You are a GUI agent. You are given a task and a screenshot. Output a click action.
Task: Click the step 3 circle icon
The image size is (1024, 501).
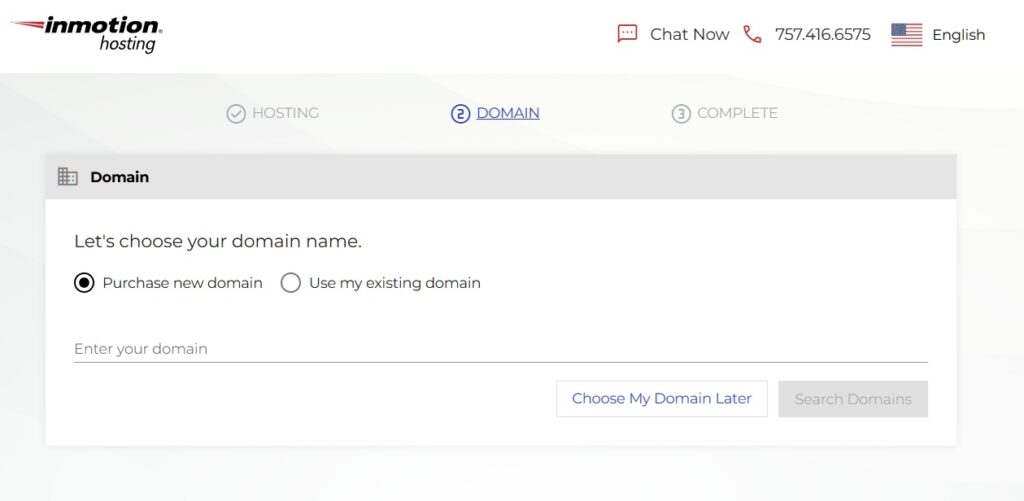(681, 114)
